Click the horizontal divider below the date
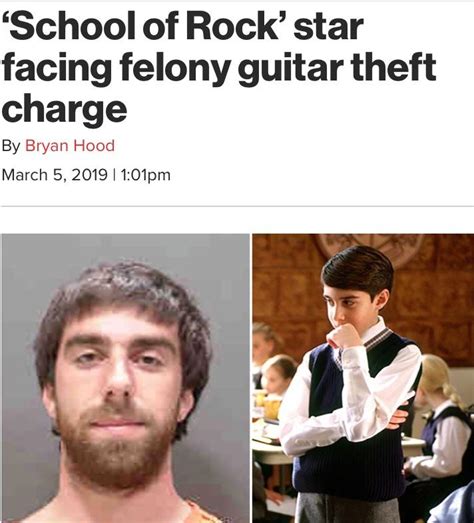This screenshot has width=474, height=523. click(x=237, y=206)
